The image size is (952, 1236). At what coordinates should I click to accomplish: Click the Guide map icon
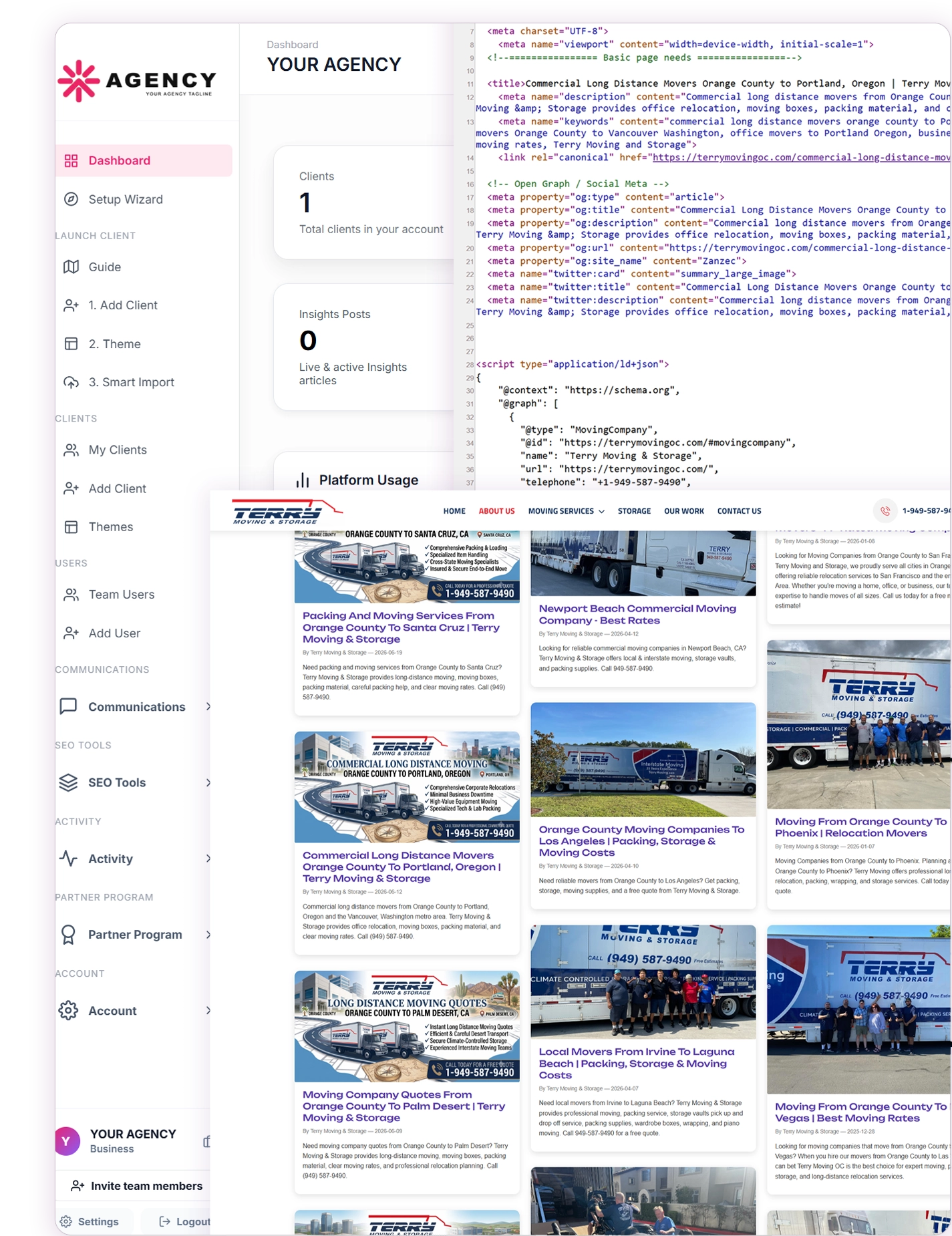click(71, 267)
